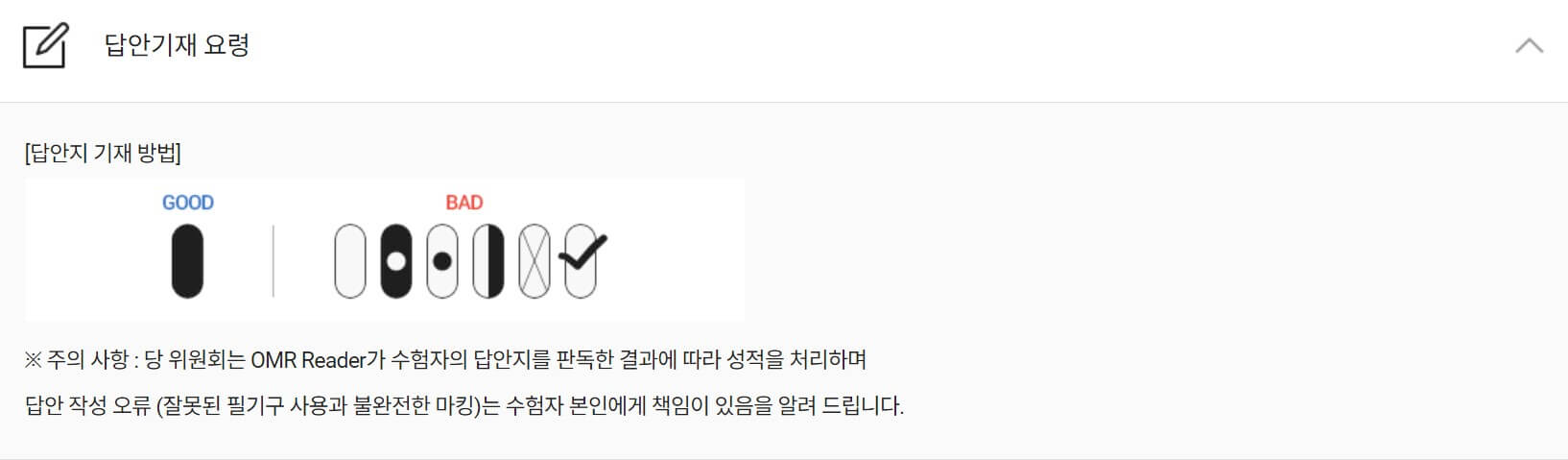Click the 답안기재 요령 section title

click(x=177, y=45)
